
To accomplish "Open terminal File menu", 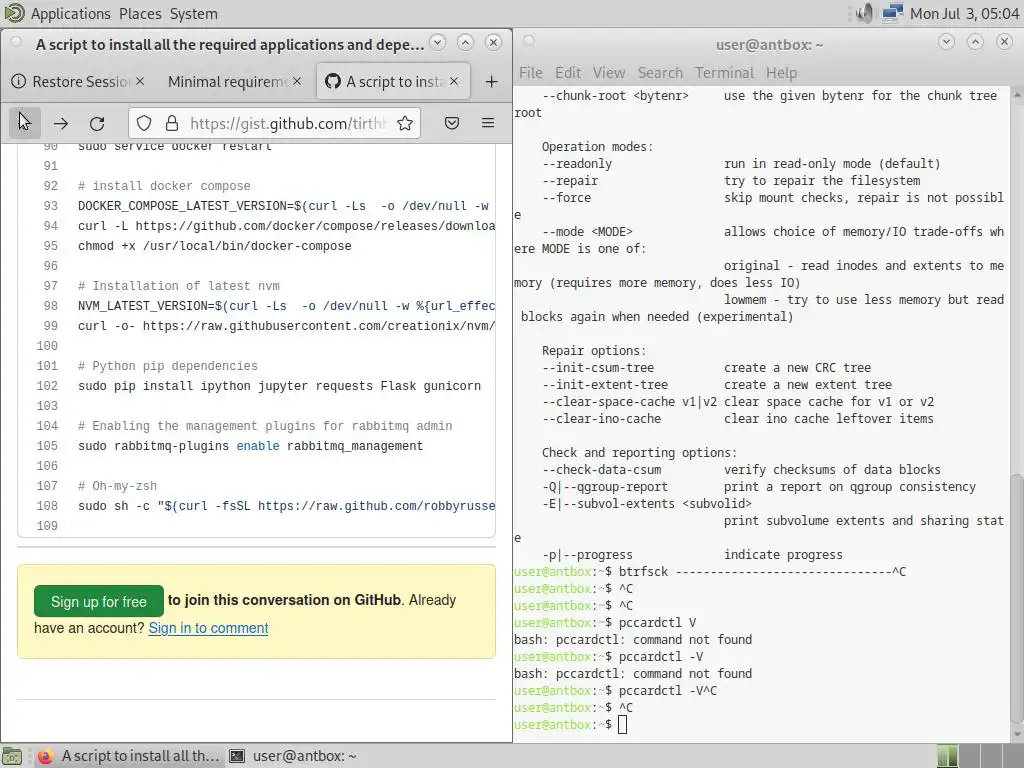I will click(x=531, y=72).
